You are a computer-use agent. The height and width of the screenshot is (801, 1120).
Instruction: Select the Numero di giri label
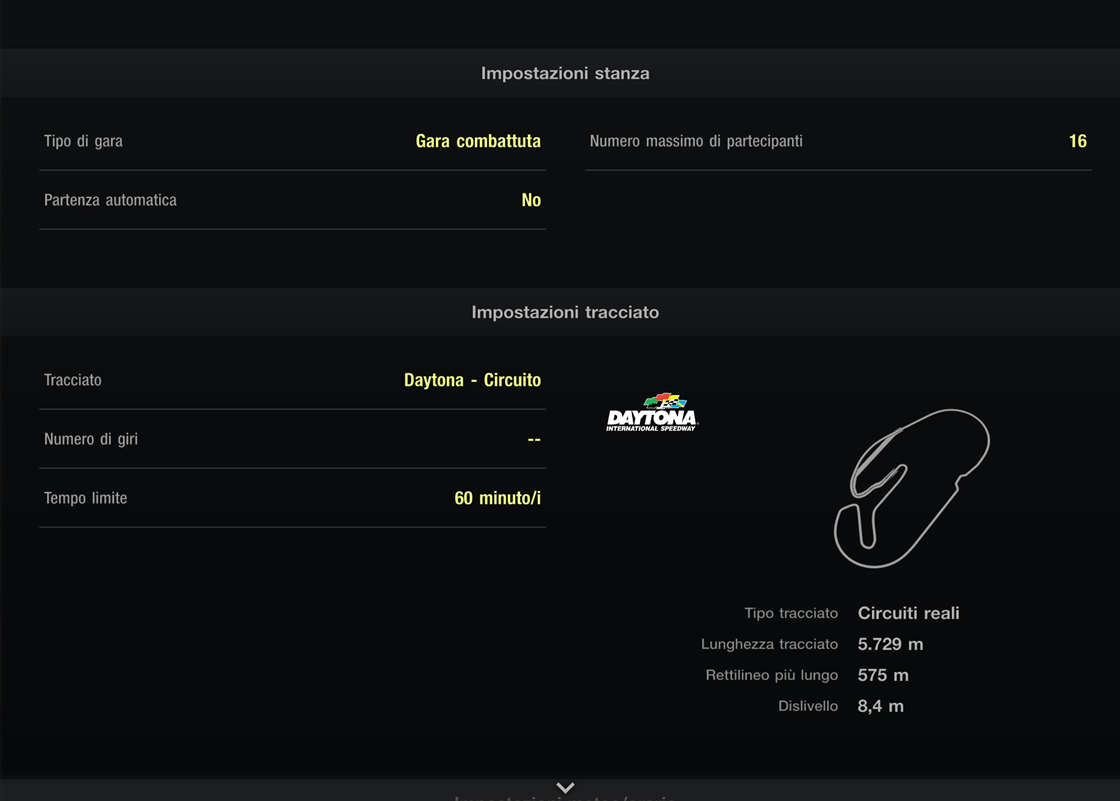coord(91,439)
